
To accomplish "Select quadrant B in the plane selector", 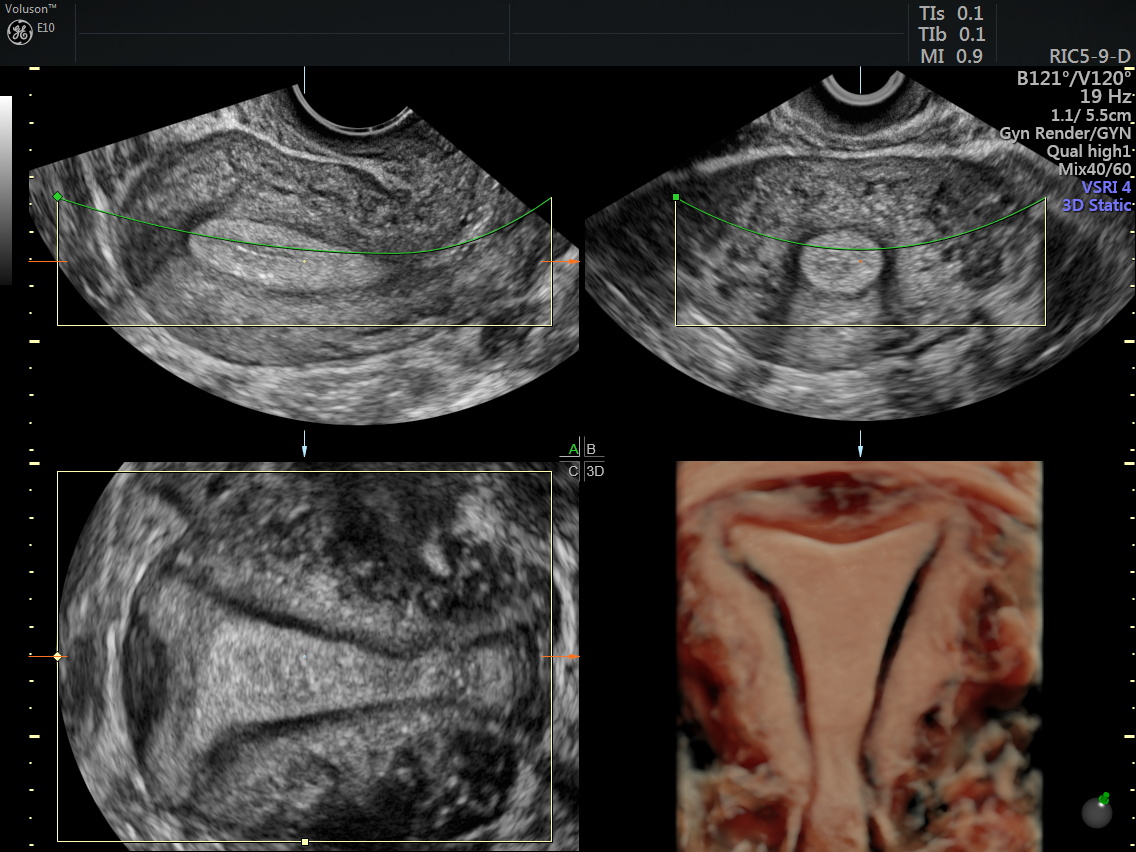I will 592,450.
